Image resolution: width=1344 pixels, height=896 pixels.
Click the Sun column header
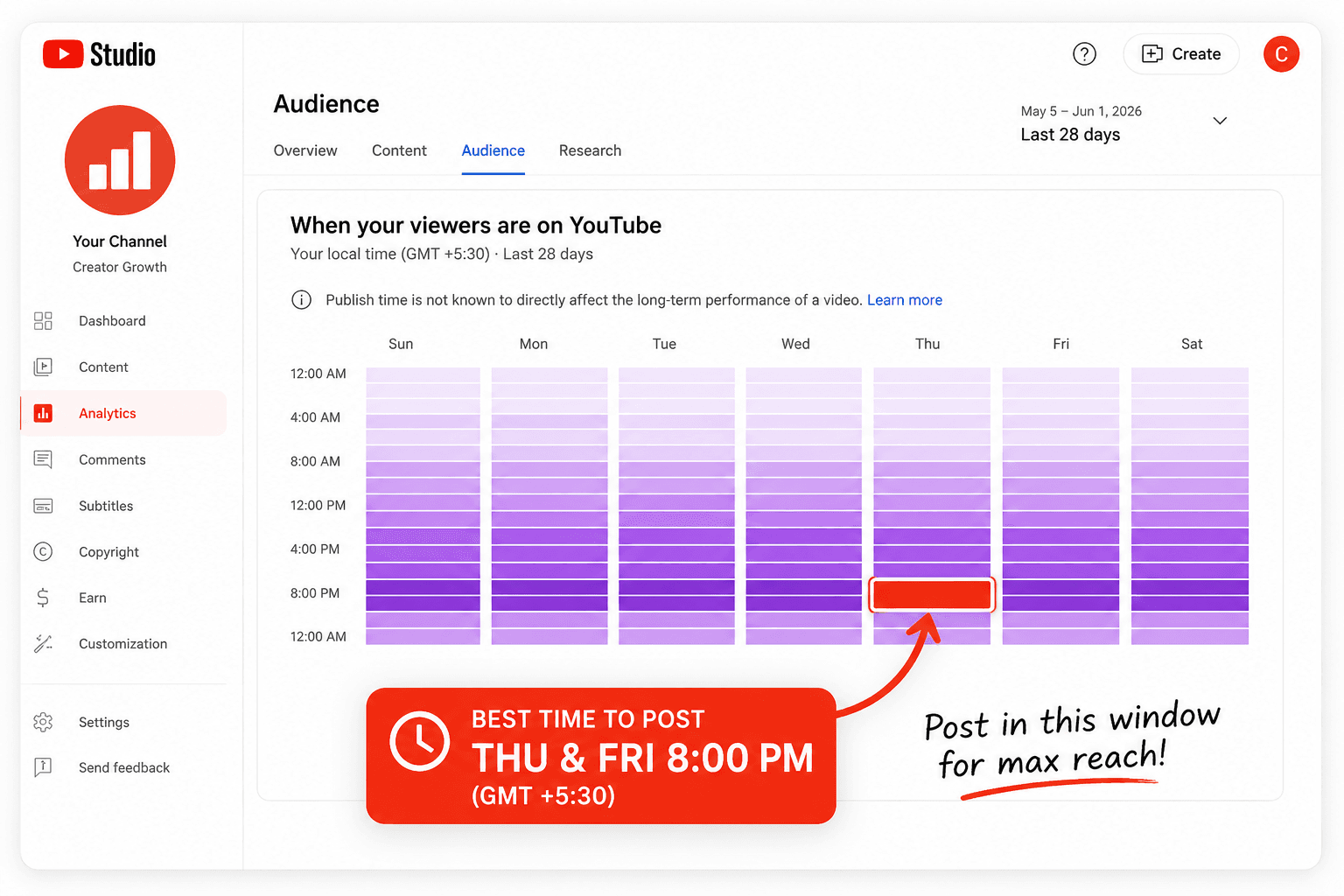click(x=401, y=344)
